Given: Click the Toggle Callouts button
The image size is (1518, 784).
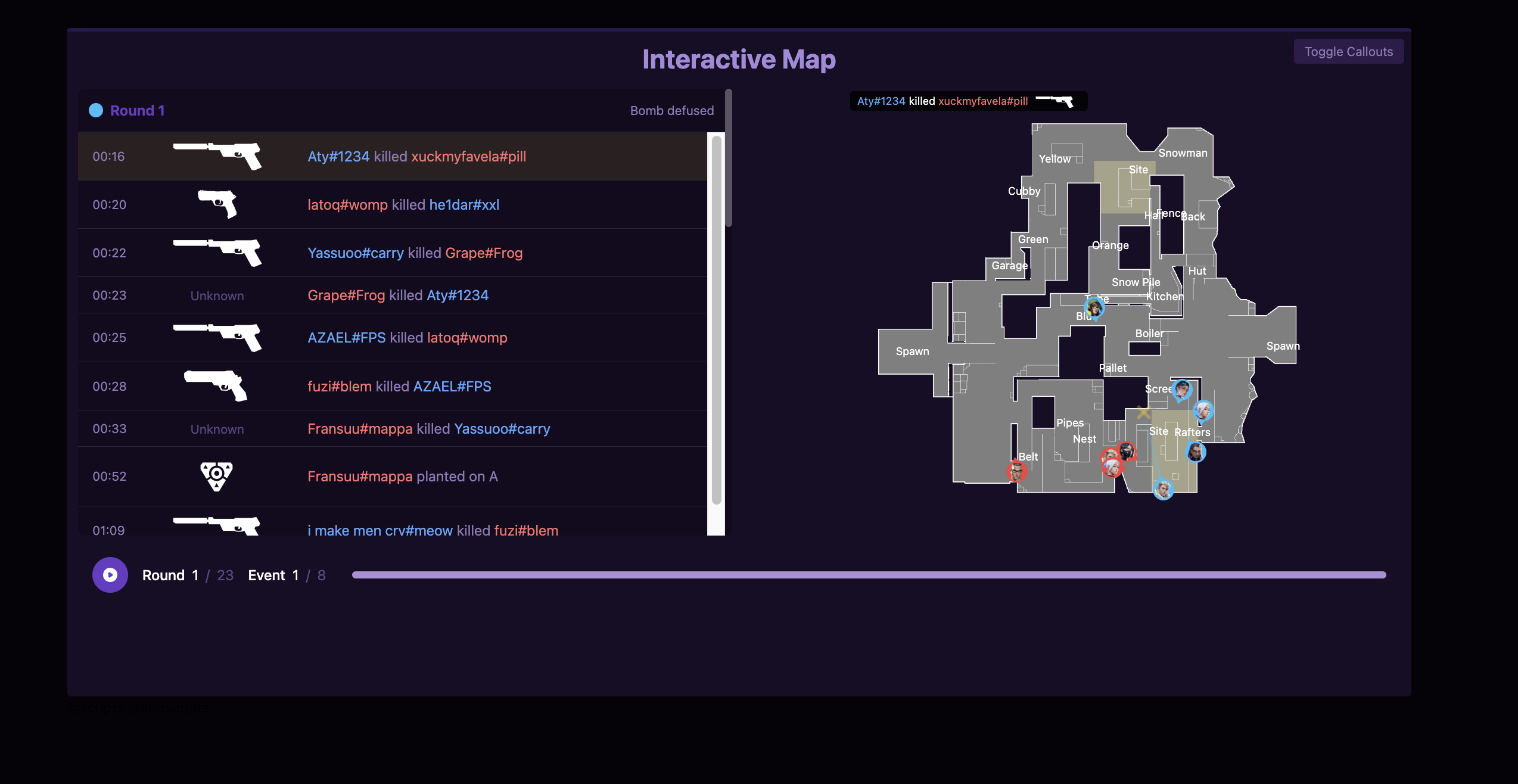Looking at the screenshot, I should pyautogui.click(x=1349, y=51).
